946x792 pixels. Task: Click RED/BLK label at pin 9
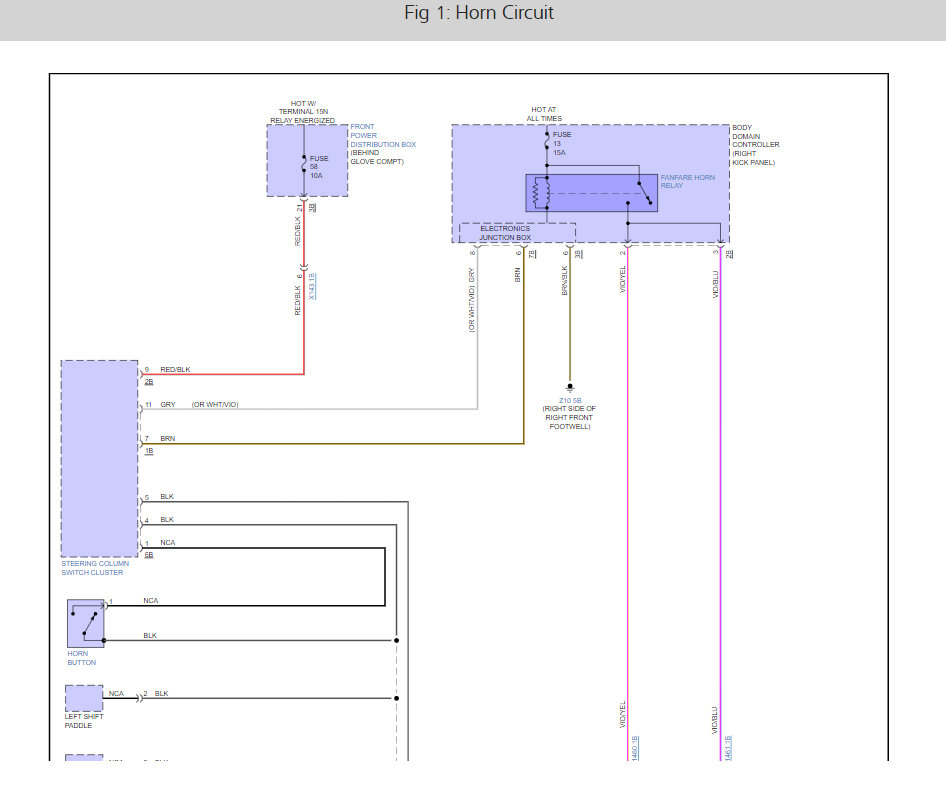[x=175, y=369]
